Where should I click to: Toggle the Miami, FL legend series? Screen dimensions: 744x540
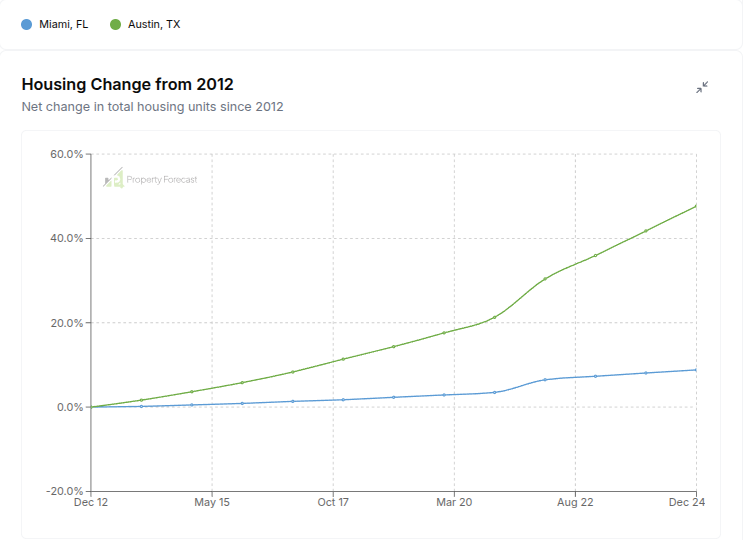[x=55, y=24]
